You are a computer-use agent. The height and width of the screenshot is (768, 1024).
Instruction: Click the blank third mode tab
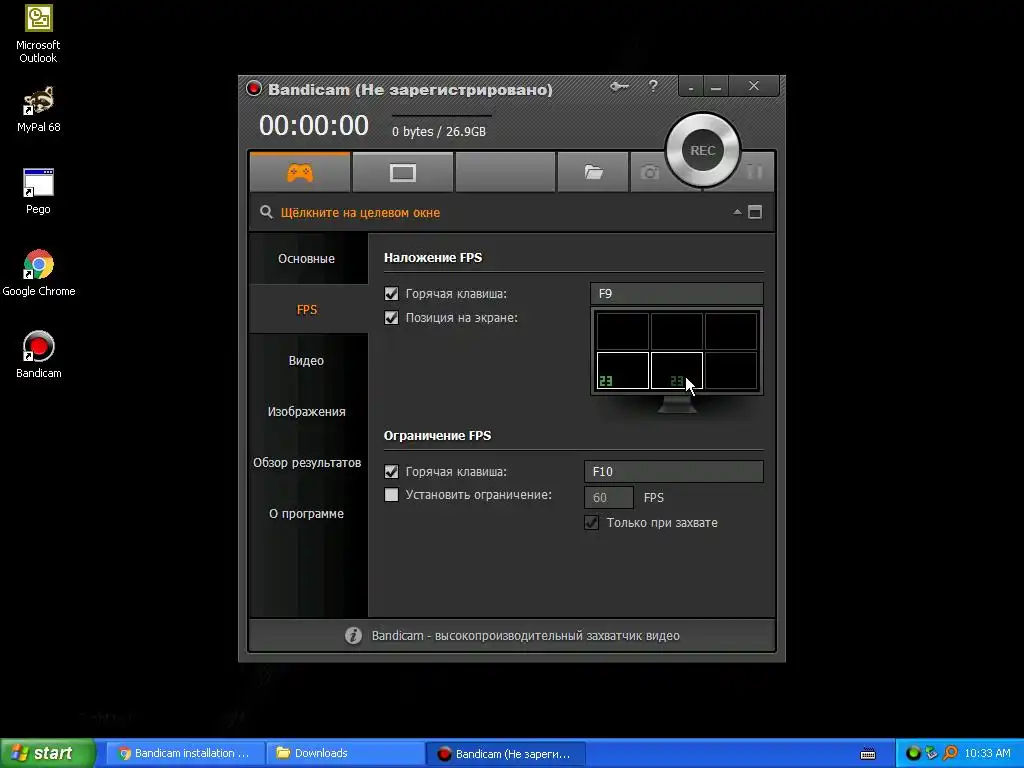[x=505, y=172]
